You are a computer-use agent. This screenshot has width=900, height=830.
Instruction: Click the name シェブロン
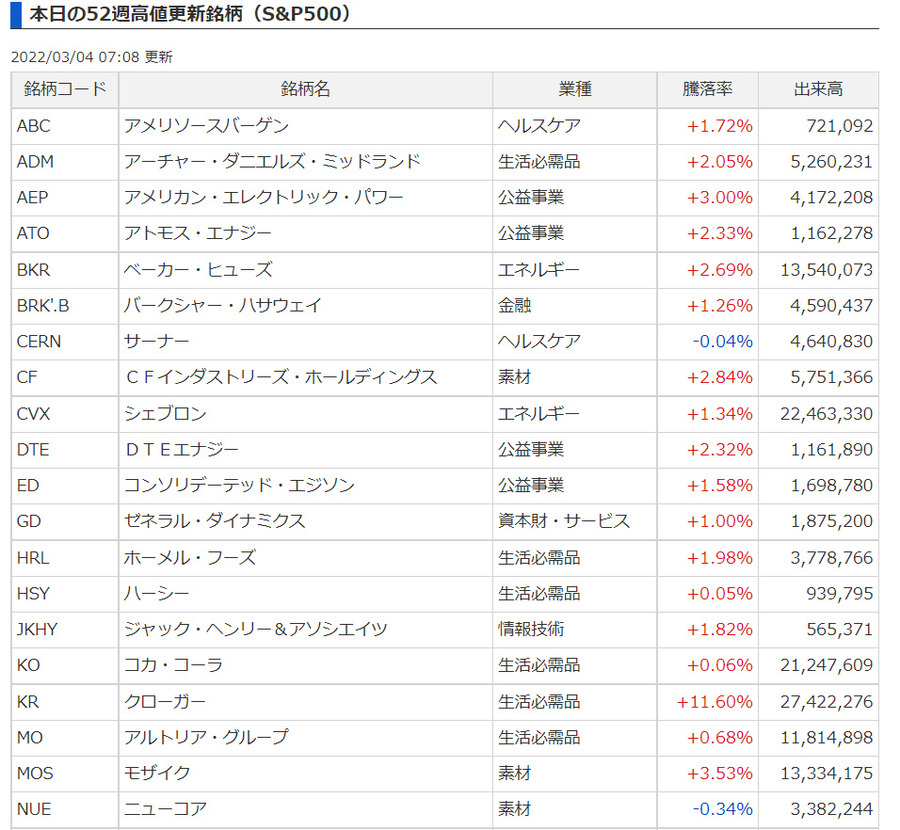(x=165, y=414)
